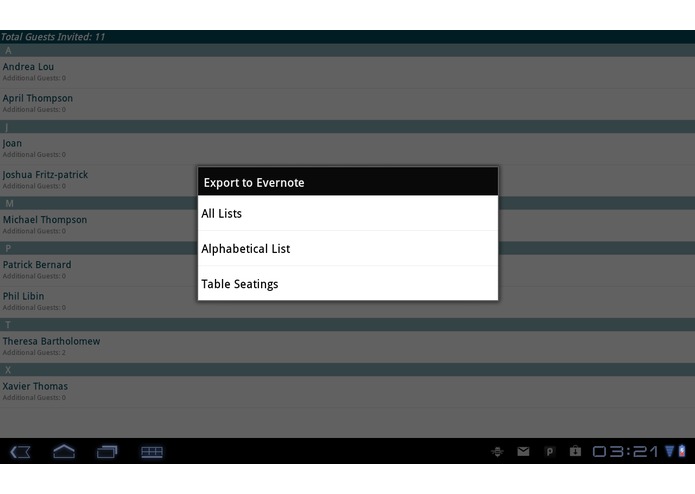Viewport: 695px width, 494px height.
Task: Tap the battery status icon
Action: coord(682,451)
